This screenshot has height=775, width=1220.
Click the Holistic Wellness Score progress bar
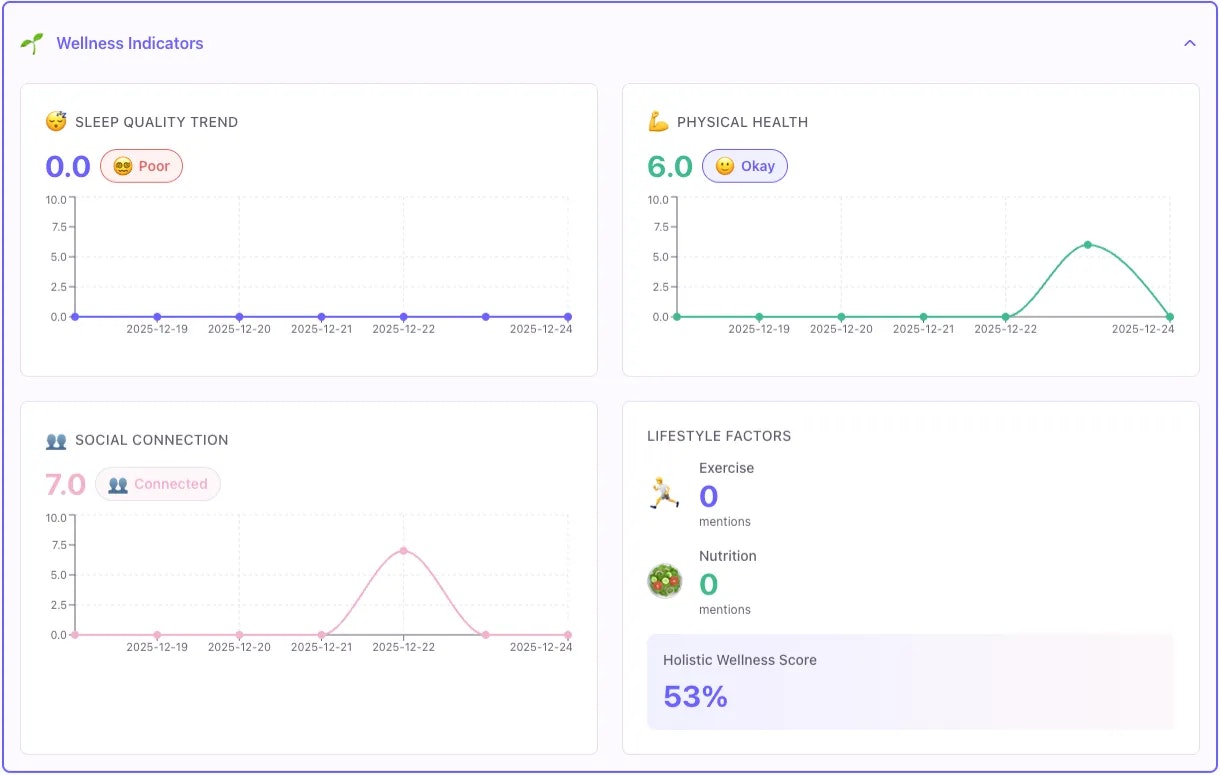coord(912,683)
